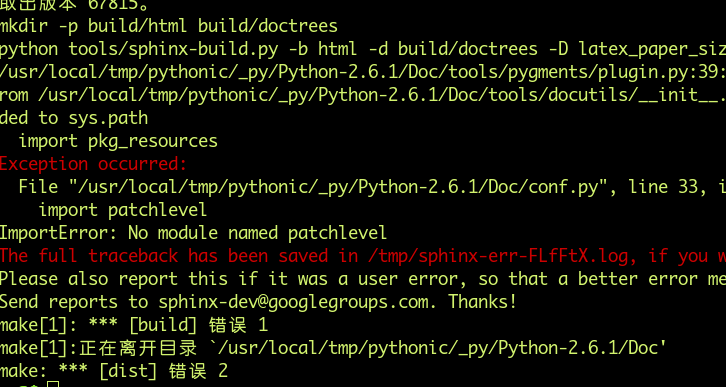Click the docutils/__init__ path line
Image resolution: width=726 pixels, height=387 pixels.
[363, 95]
